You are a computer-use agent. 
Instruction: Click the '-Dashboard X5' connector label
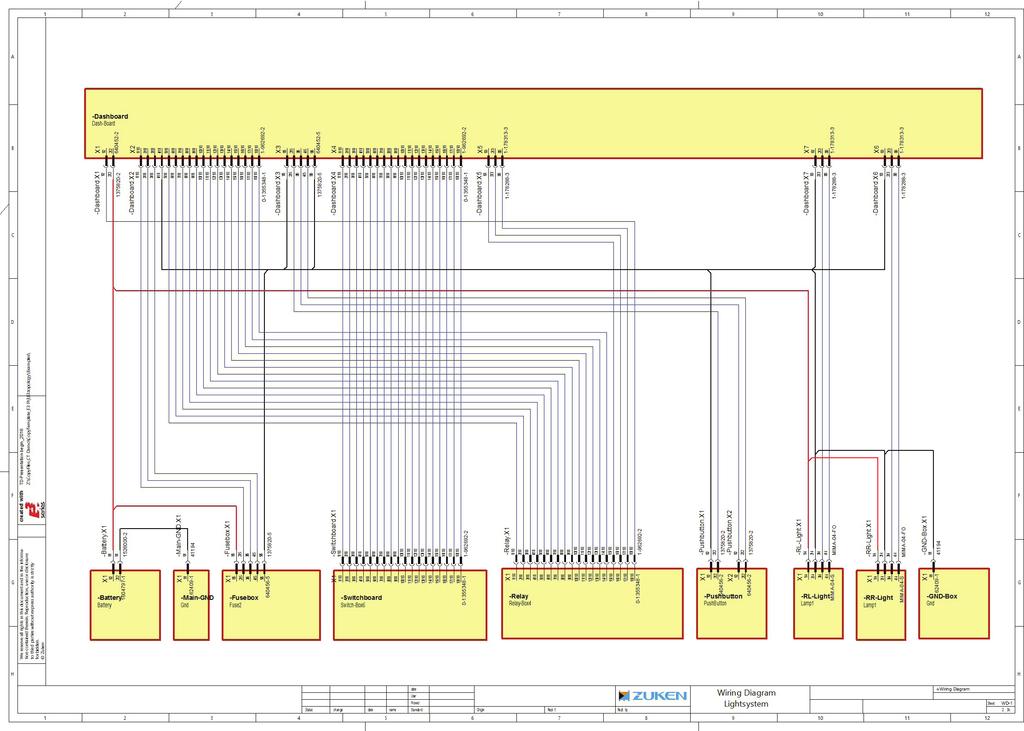(x=479, y=193)
